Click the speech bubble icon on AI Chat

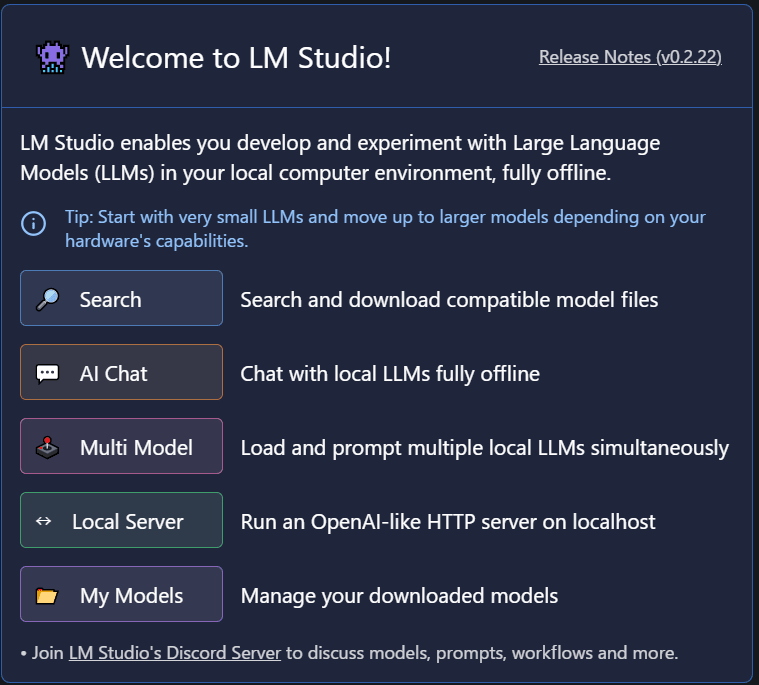(x=47, y=374)
